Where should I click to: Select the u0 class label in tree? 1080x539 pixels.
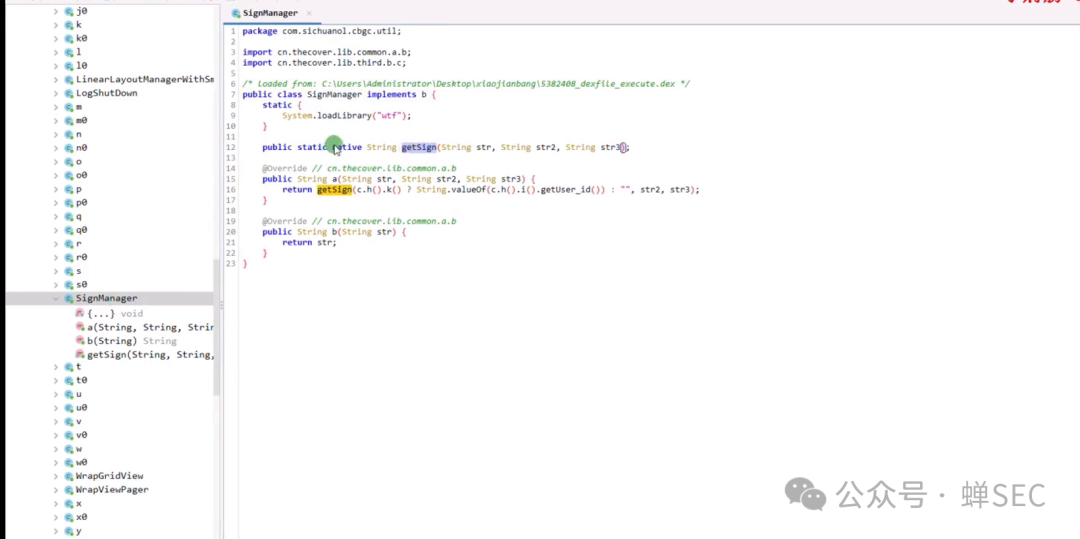point(81,408)
